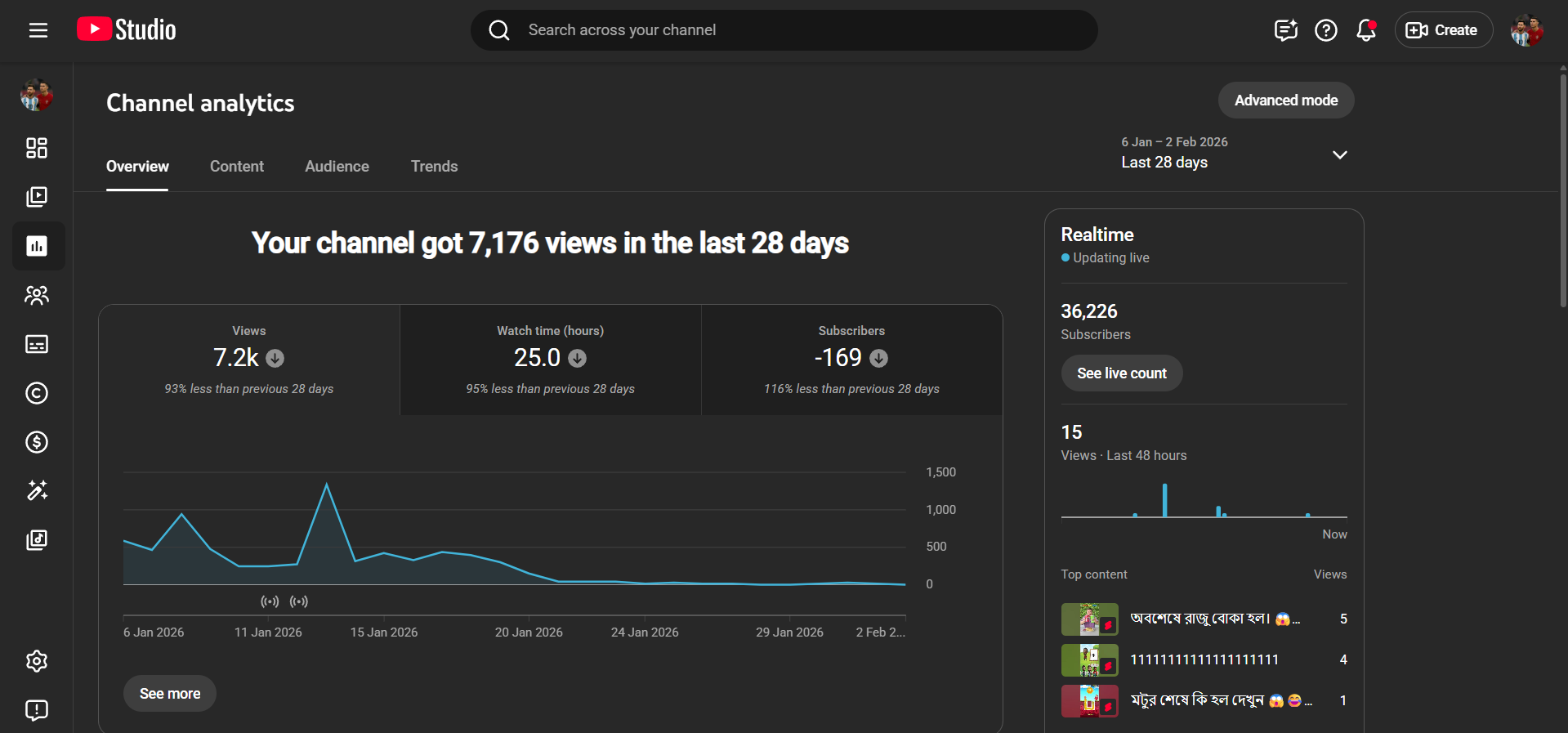Open the Community people icon in sidebar
The image size is (1568, 733).
(37, 295)
